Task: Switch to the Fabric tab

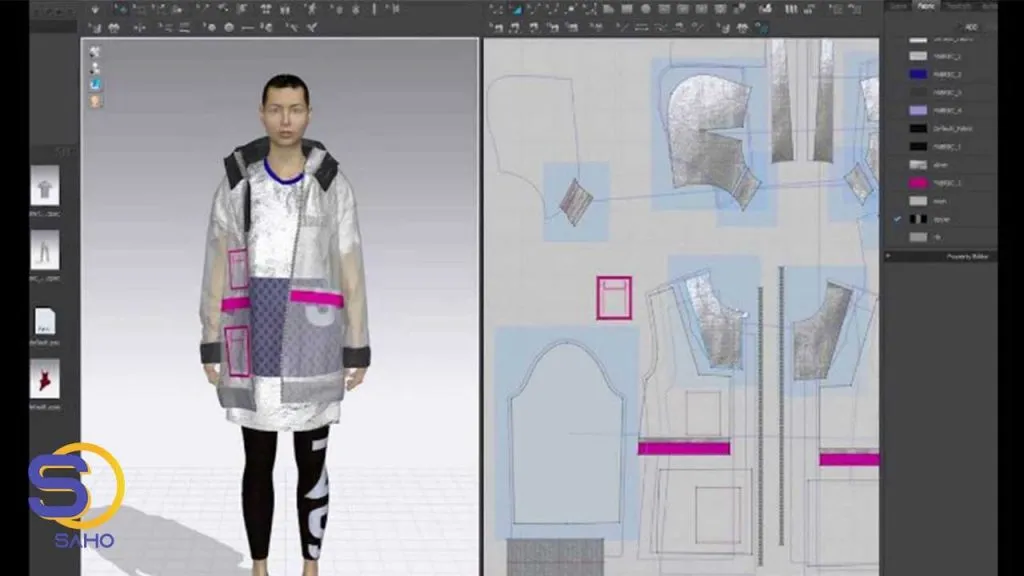Action: [x=929, y=6]
